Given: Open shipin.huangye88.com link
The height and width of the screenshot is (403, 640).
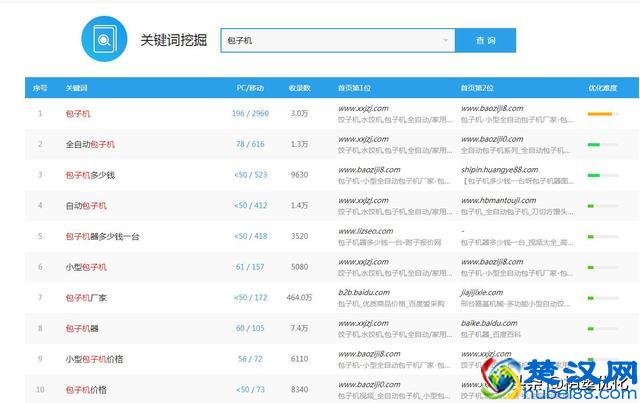Looking at the screenshot, I should click(x=500, y=169).
